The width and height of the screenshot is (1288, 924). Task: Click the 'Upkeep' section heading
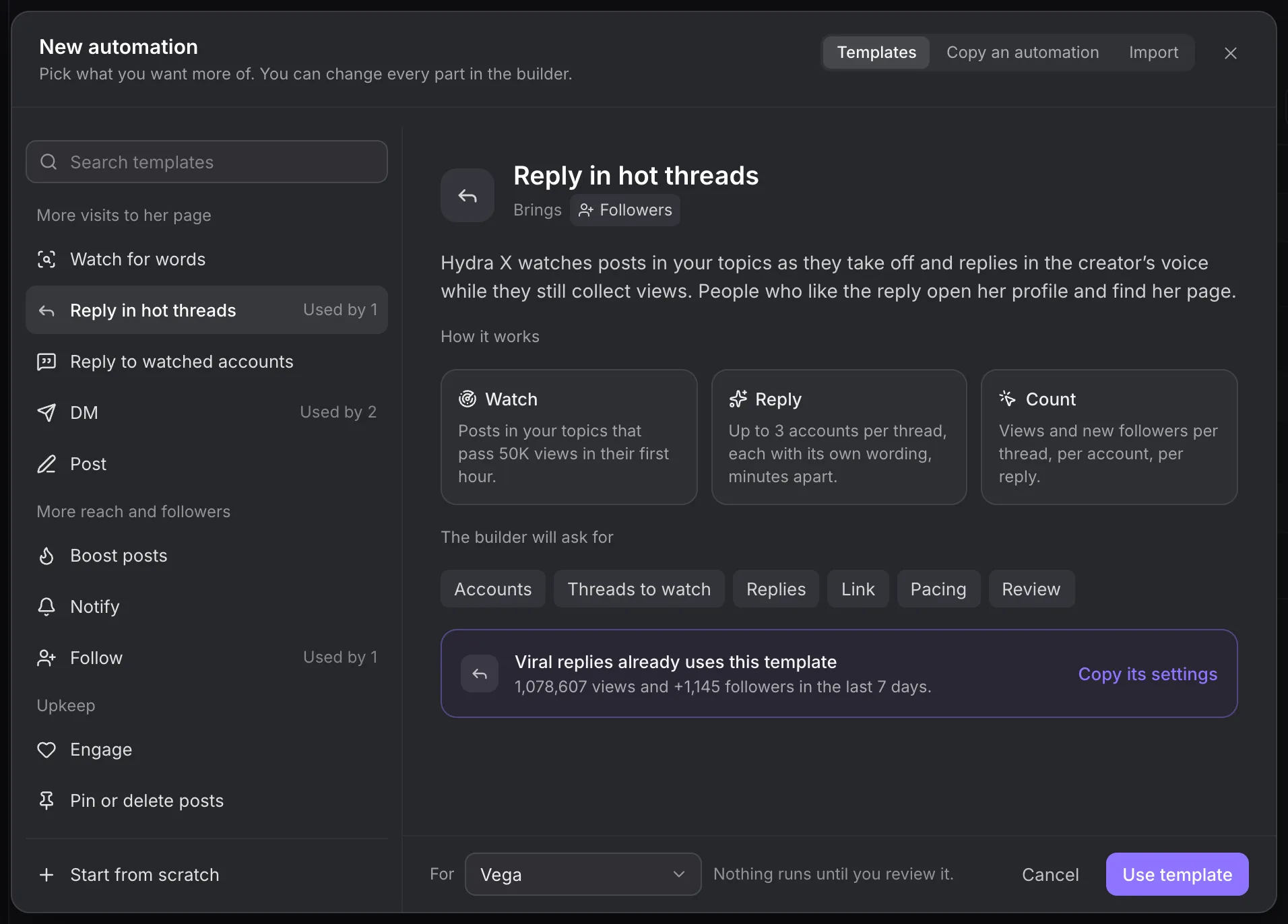[66, 706]
